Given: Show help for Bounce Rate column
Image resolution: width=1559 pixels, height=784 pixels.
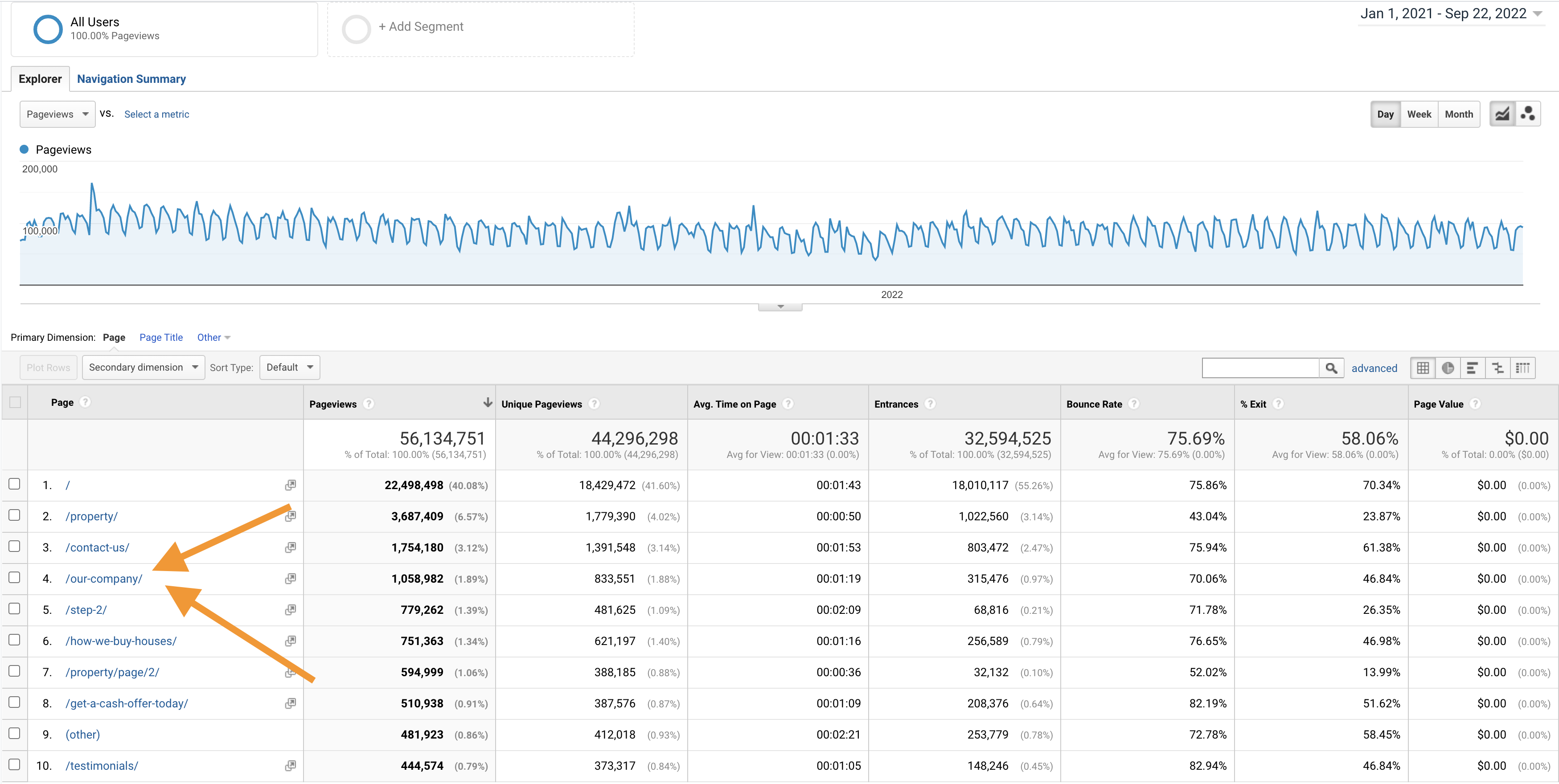Looking at the screenshot, I should [x=1134, y=404].
